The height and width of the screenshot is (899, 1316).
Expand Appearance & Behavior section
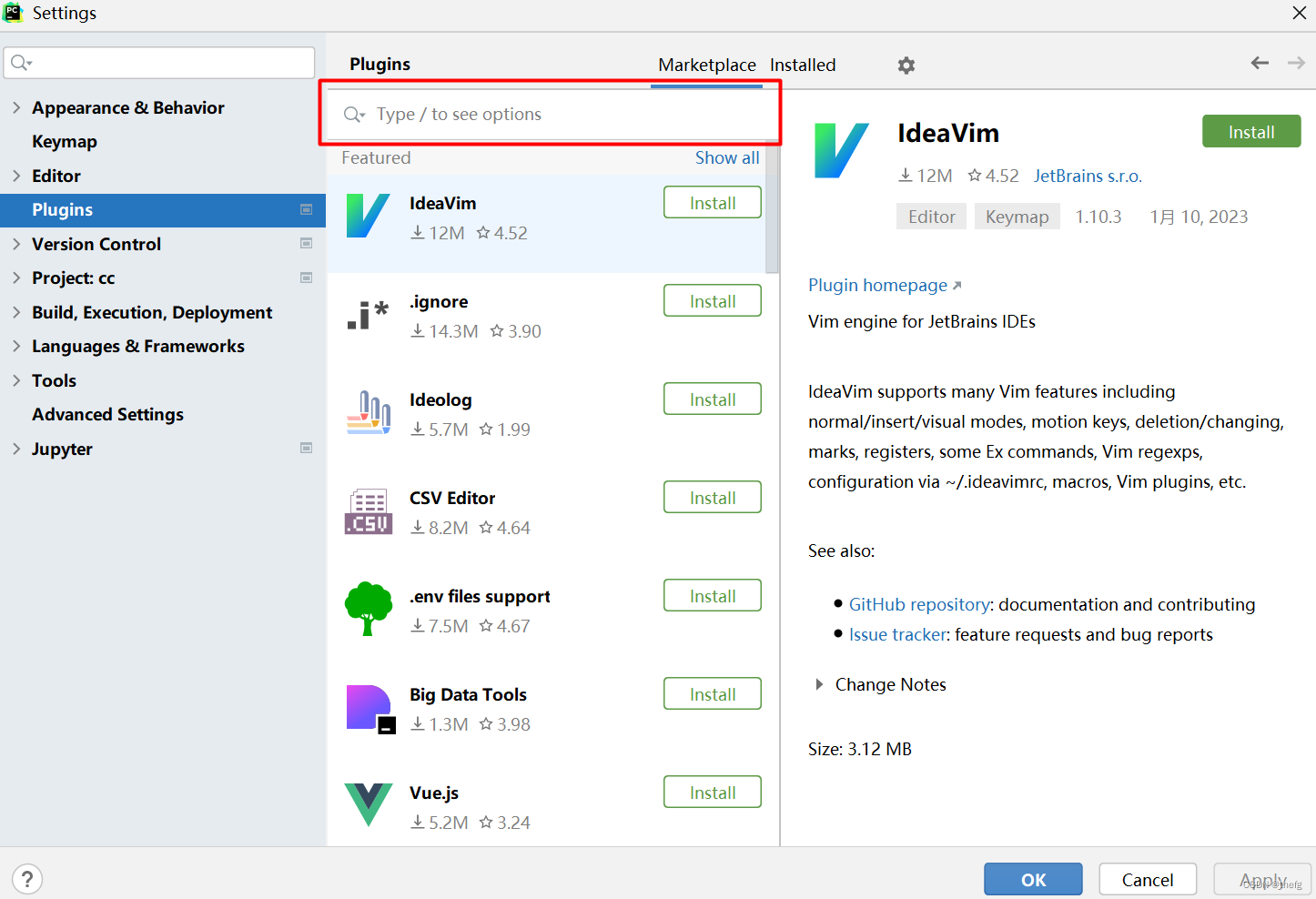[x=16, y=107]
